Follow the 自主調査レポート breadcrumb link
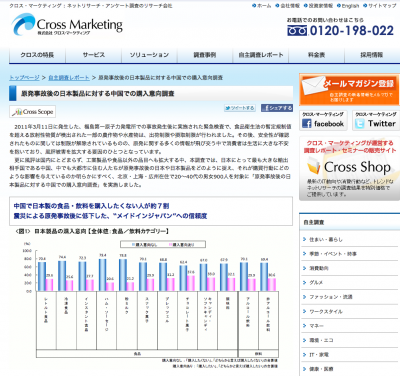400x376 pixels. [x=69, y=78]
